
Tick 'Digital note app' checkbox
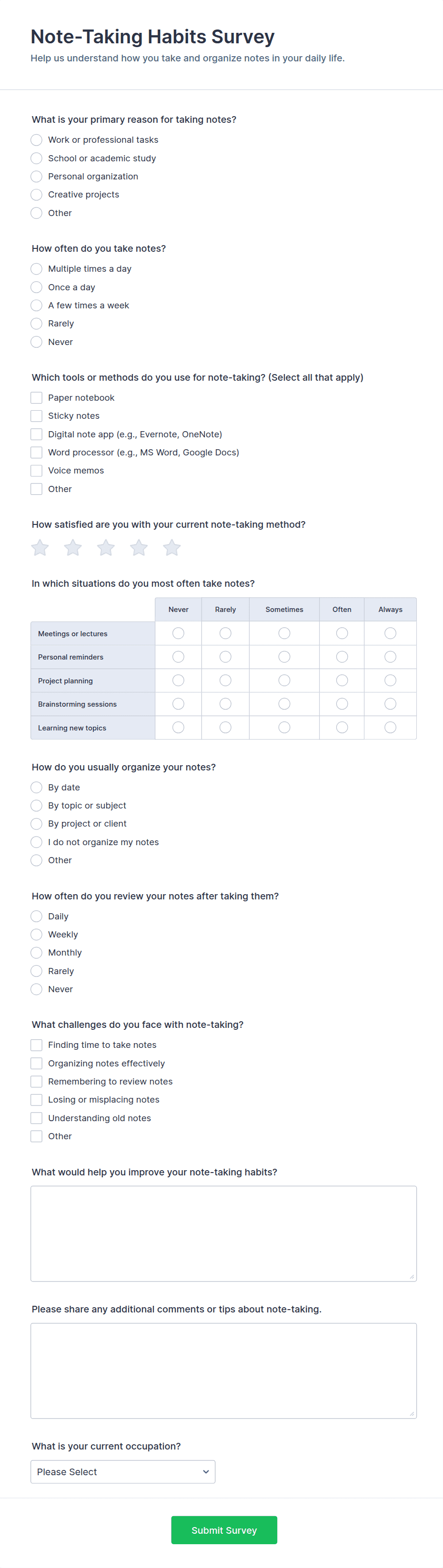(37, 434)
